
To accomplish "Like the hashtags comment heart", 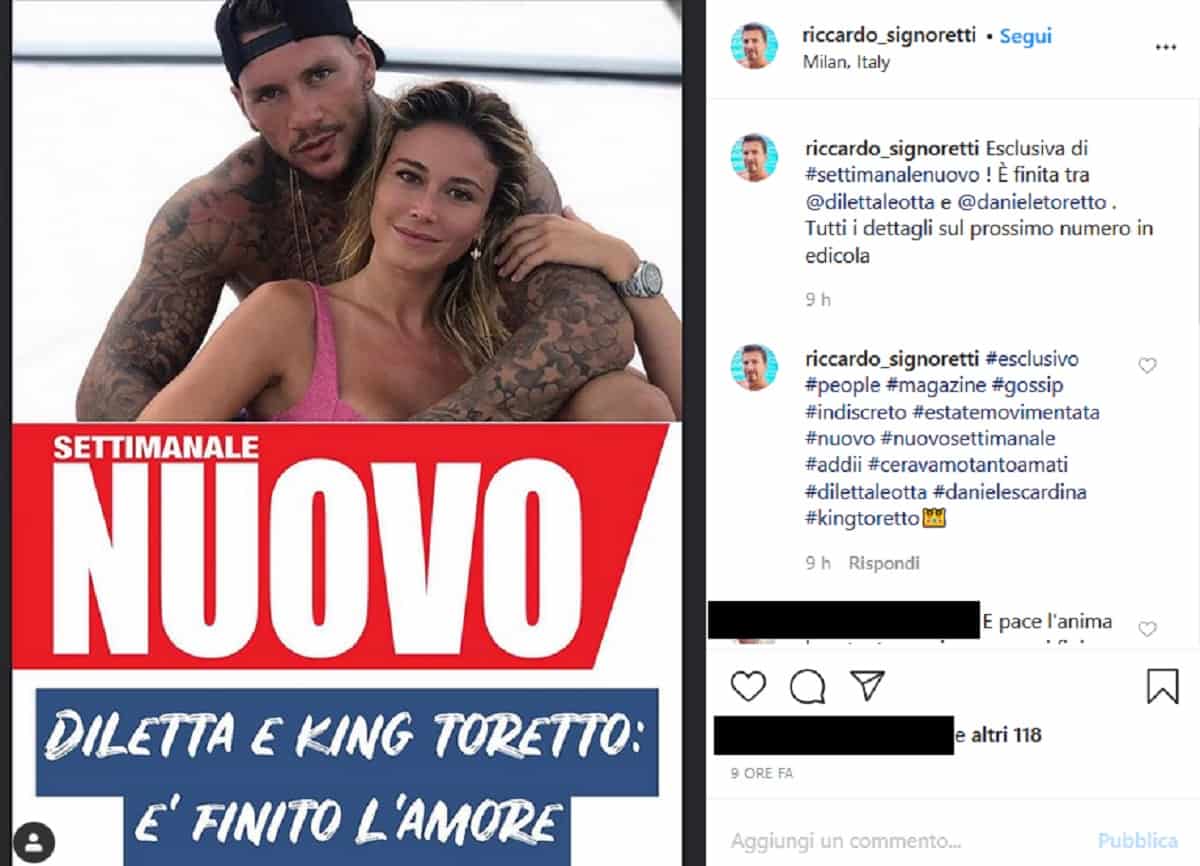I will [x=1147, y=366].
